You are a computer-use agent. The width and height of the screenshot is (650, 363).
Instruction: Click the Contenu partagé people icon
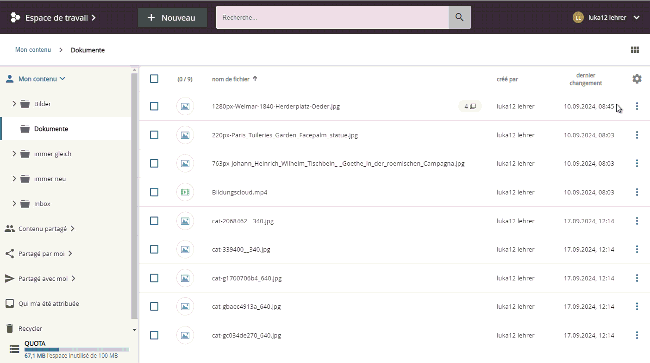(x=10, y=229)
